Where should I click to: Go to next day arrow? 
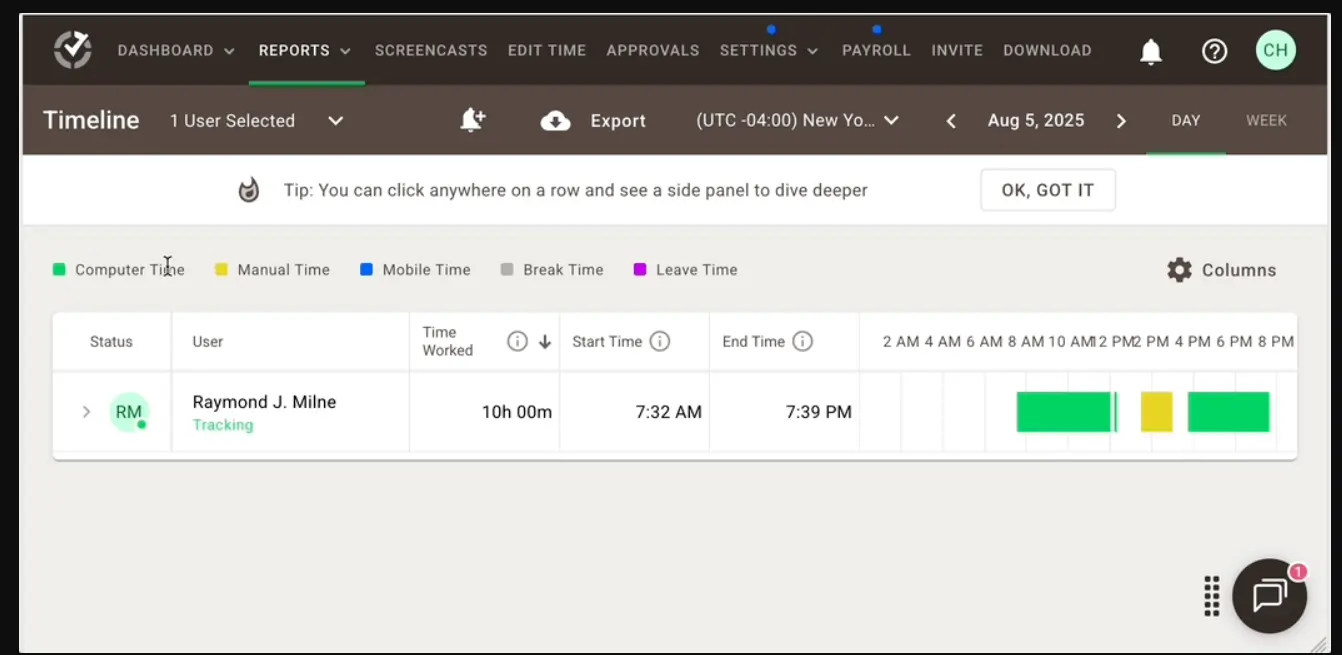pos(1121,121)
